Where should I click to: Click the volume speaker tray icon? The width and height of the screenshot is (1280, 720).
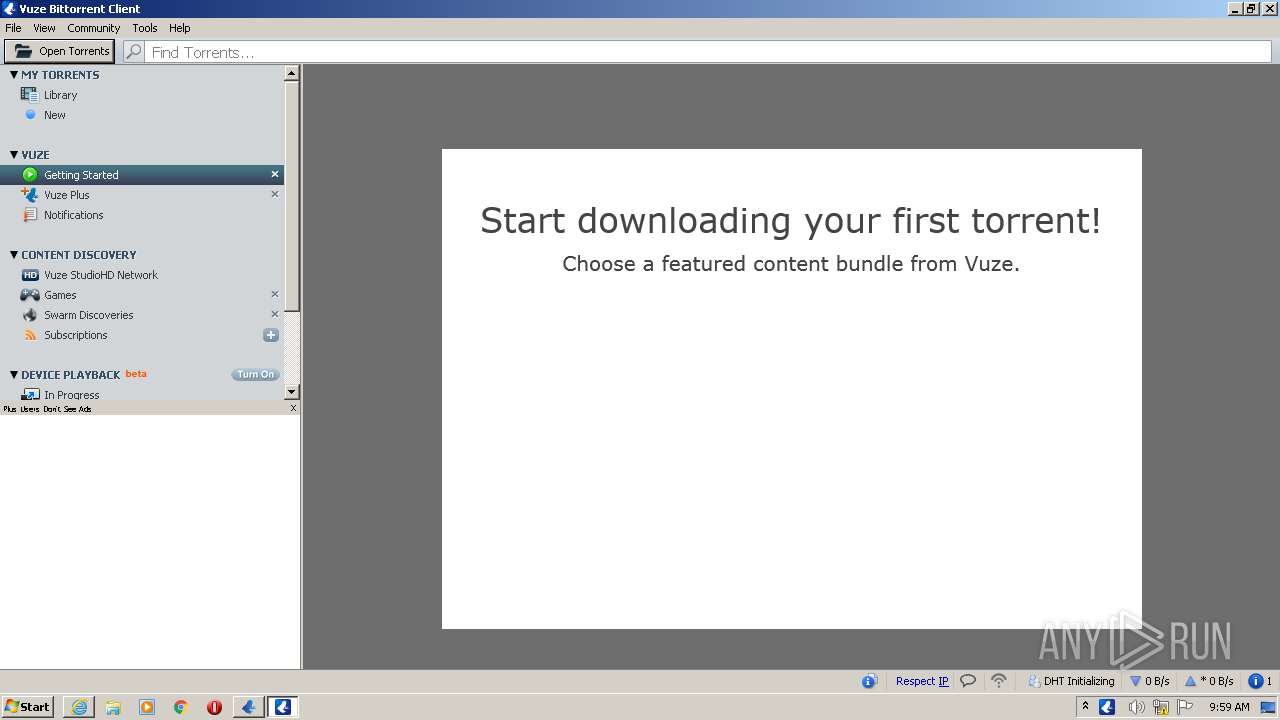click(x=1136, y=707)
